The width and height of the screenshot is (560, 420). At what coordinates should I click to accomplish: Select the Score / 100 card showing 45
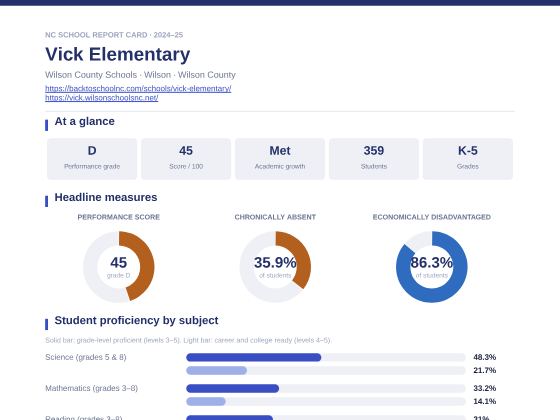pyautogui.click(x=186, y=159)
